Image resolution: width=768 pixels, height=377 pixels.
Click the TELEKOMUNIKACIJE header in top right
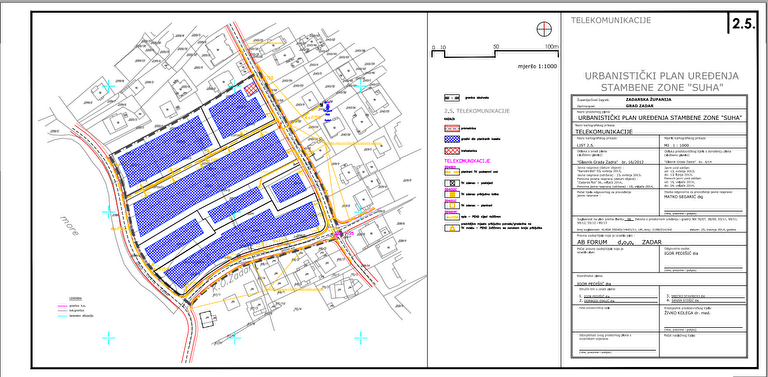[611, 20]
